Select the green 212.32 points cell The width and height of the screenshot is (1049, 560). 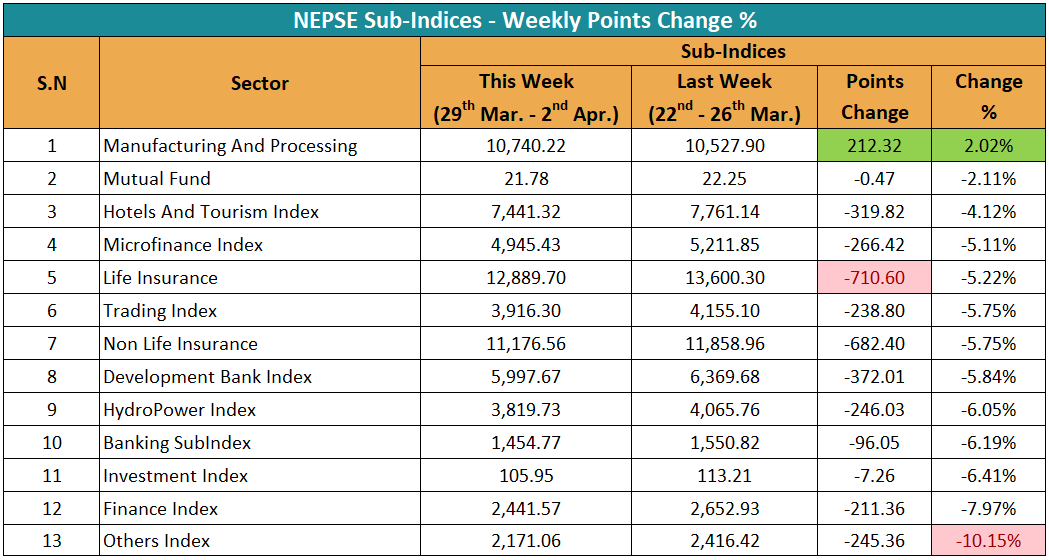tap(875, 146)
